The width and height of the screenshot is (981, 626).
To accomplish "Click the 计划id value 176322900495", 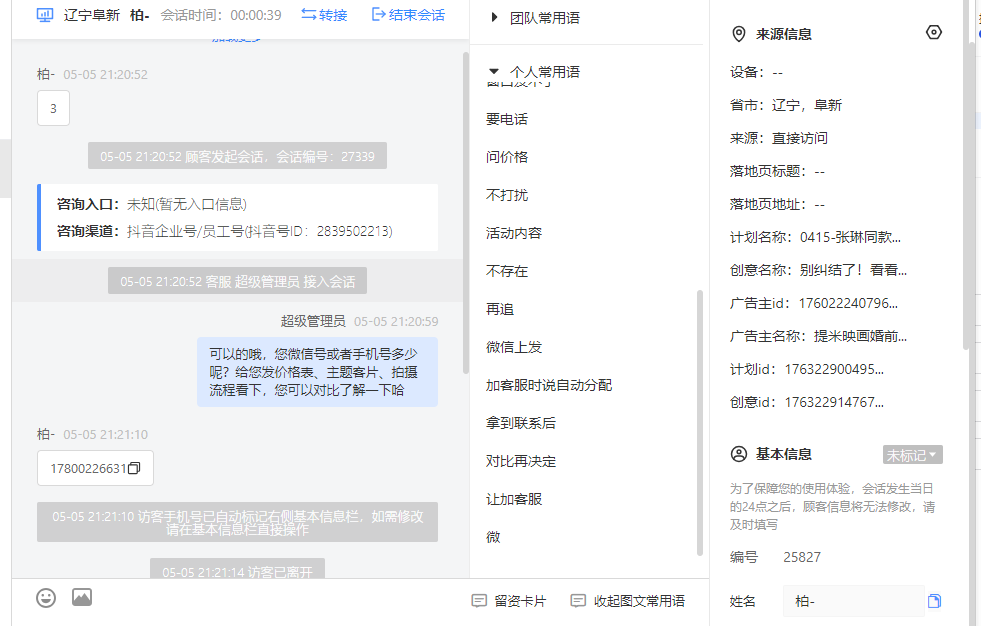I will tap(834, 370).
